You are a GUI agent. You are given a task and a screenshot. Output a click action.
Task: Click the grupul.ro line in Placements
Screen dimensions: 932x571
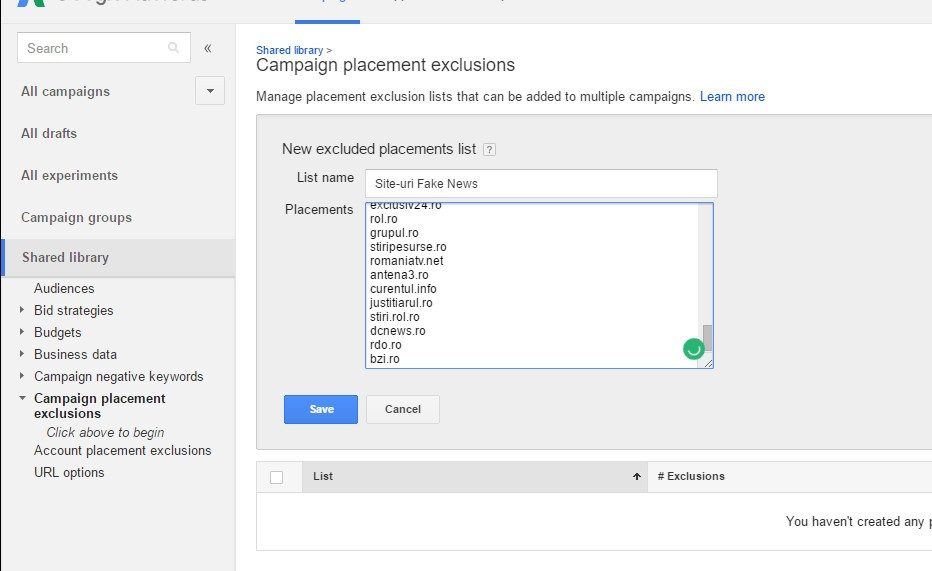(x=394, y=233)
